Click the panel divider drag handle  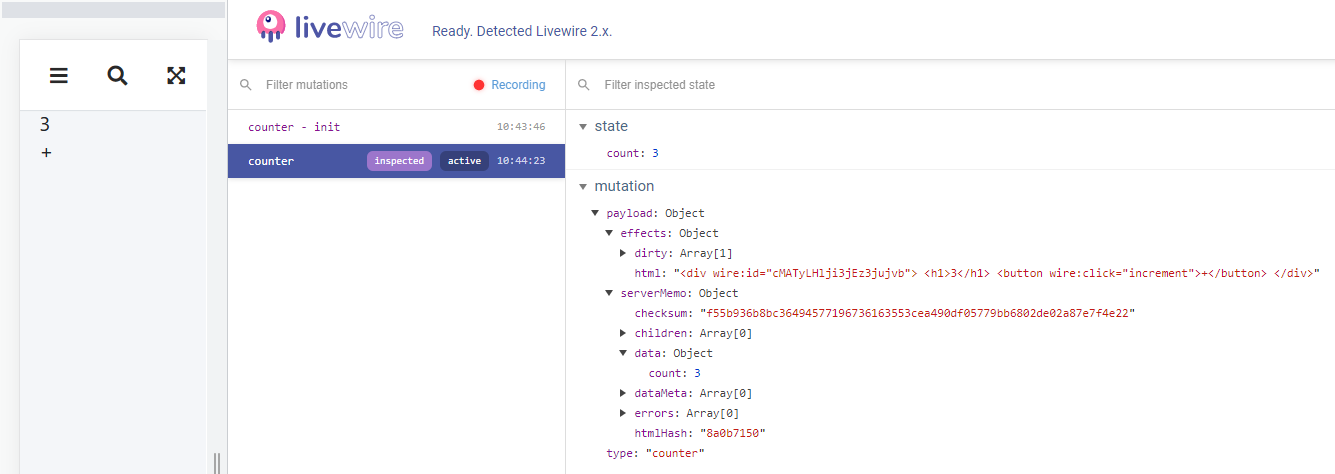[217, 462]
